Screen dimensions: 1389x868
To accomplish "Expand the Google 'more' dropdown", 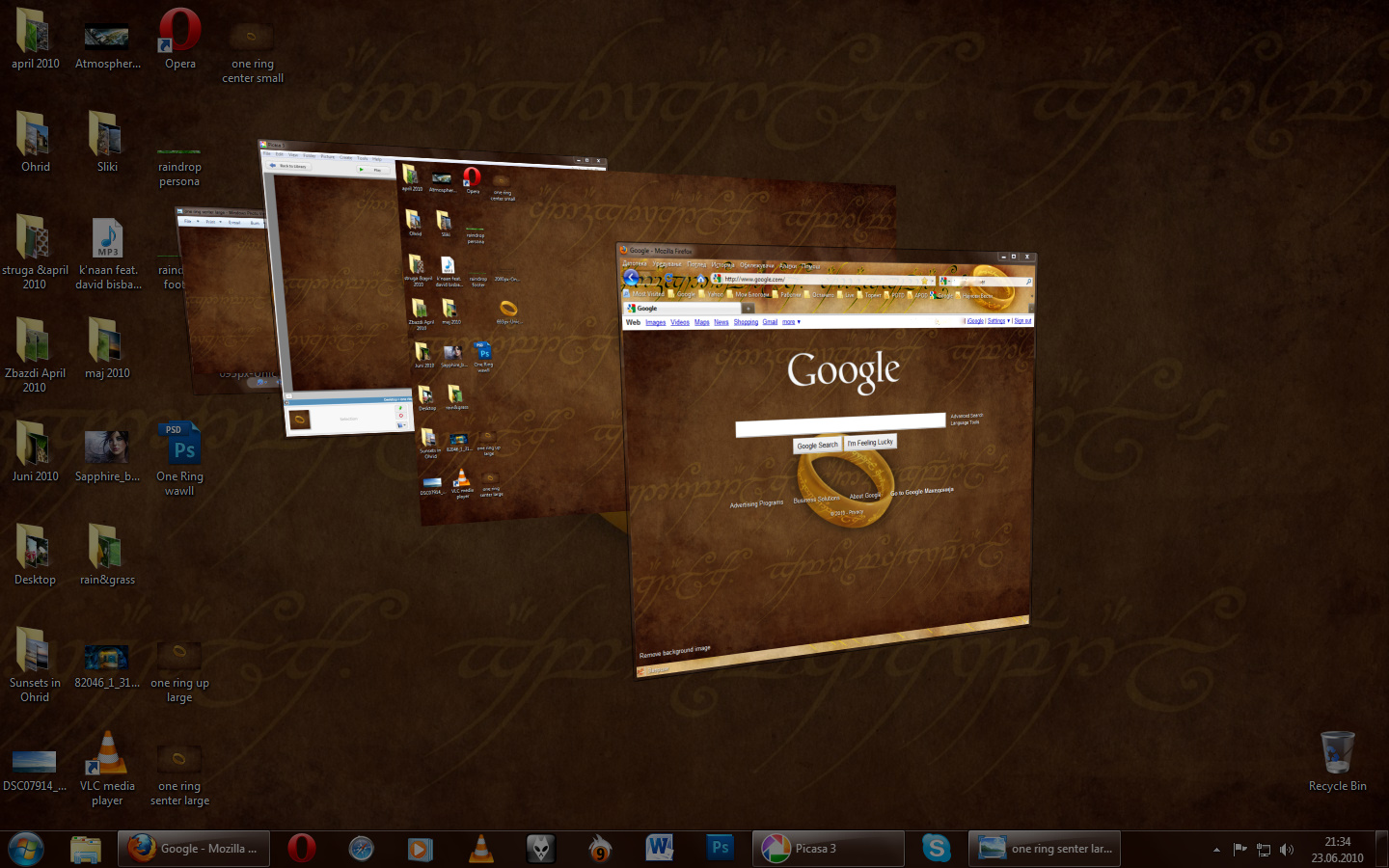I will [791, 321].
